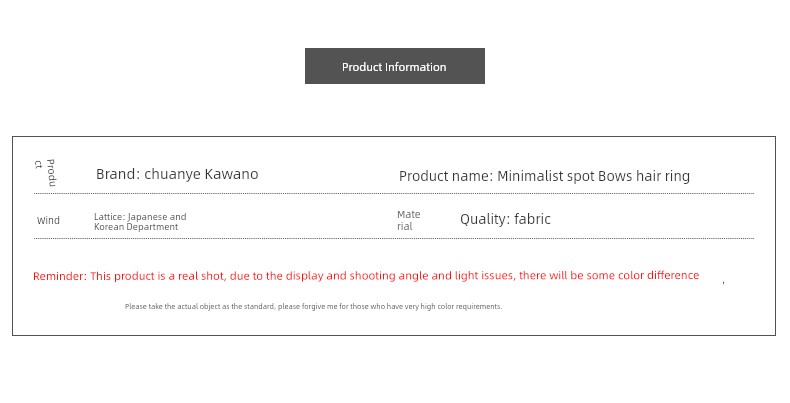Click the Product name: Minimalist spot Bows hair ring
The height and width of the screenshot is (403, 790).
pos(544,176)
